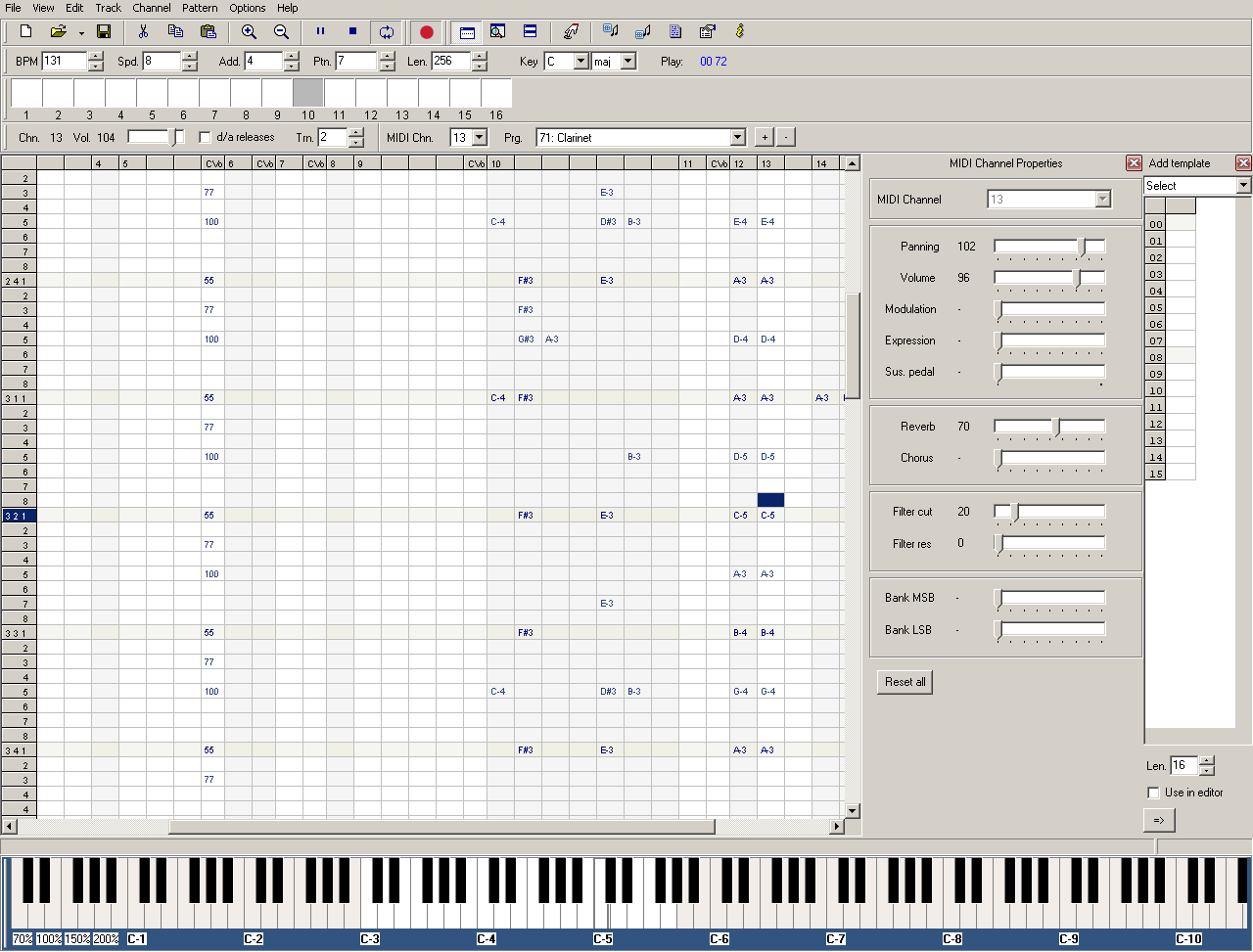1253x952 pixels.
Task: Open the Key note dropdown showing C
Action: coord(580,62)
